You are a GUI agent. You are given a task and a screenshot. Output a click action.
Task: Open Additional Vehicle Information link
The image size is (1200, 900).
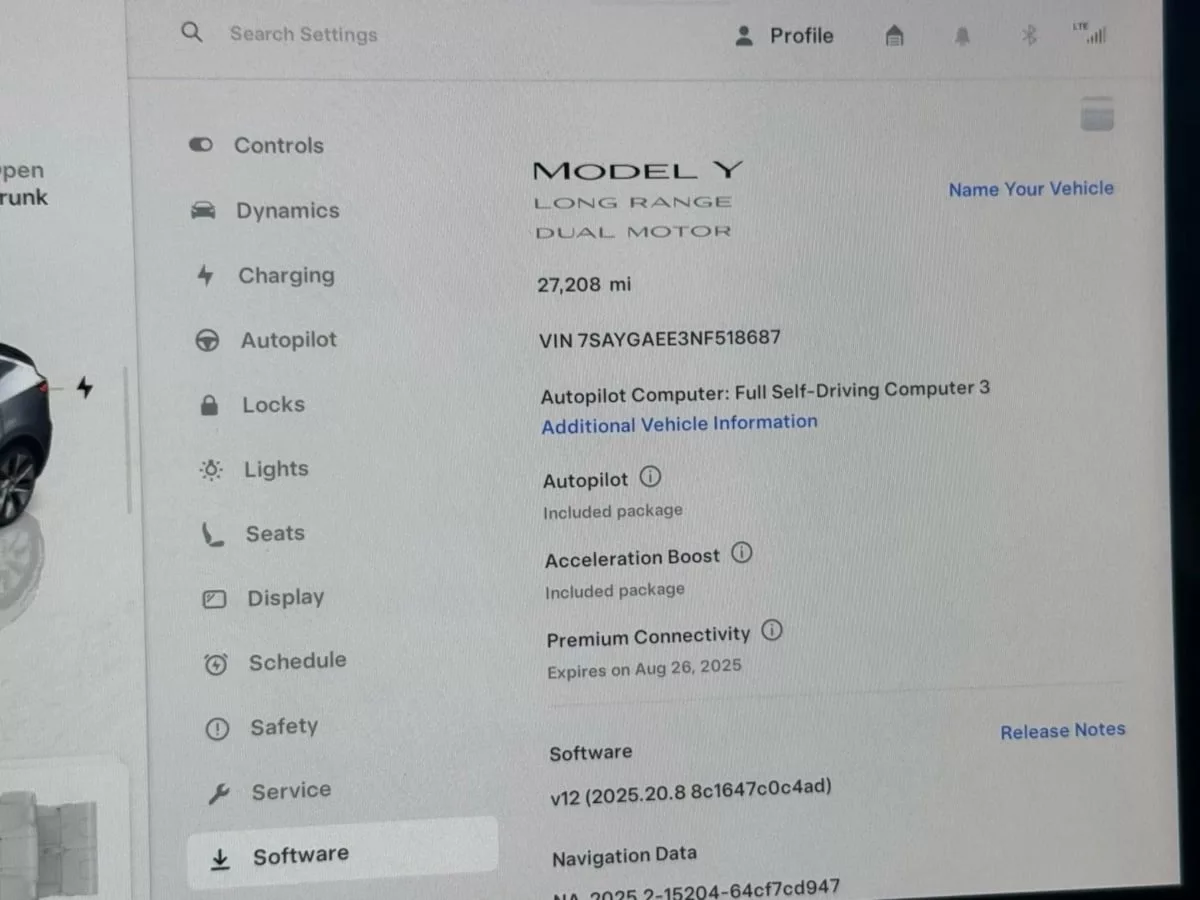coord(680,424)
